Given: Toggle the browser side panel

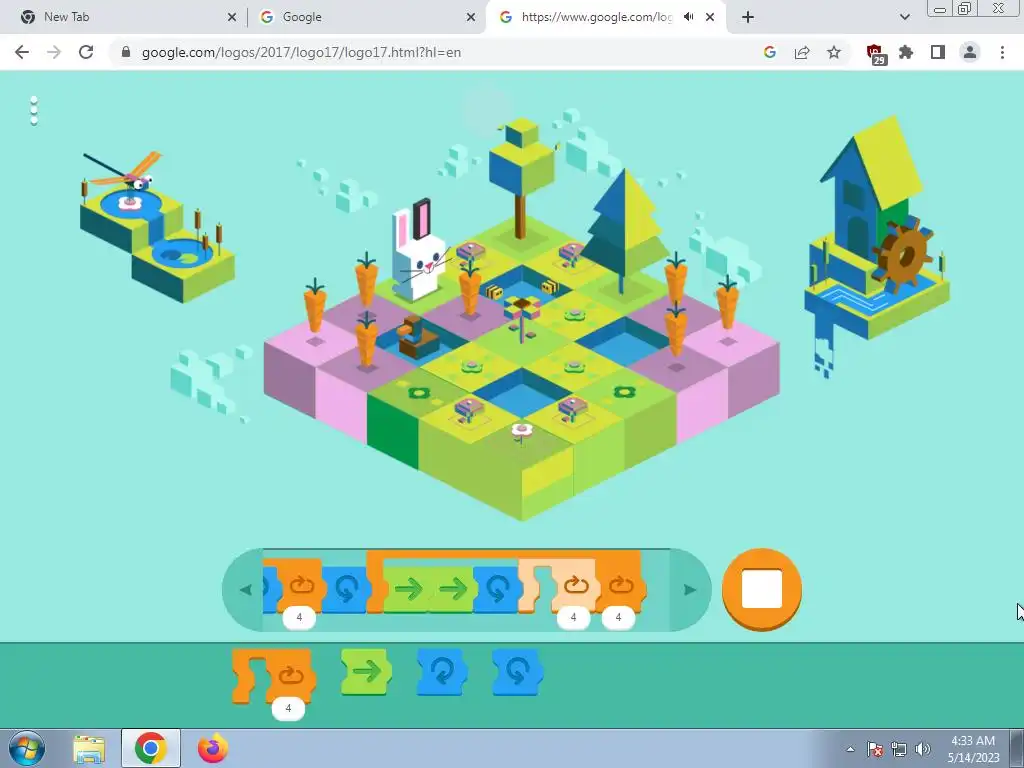Looking at the screenshot, I should [938, 52].
